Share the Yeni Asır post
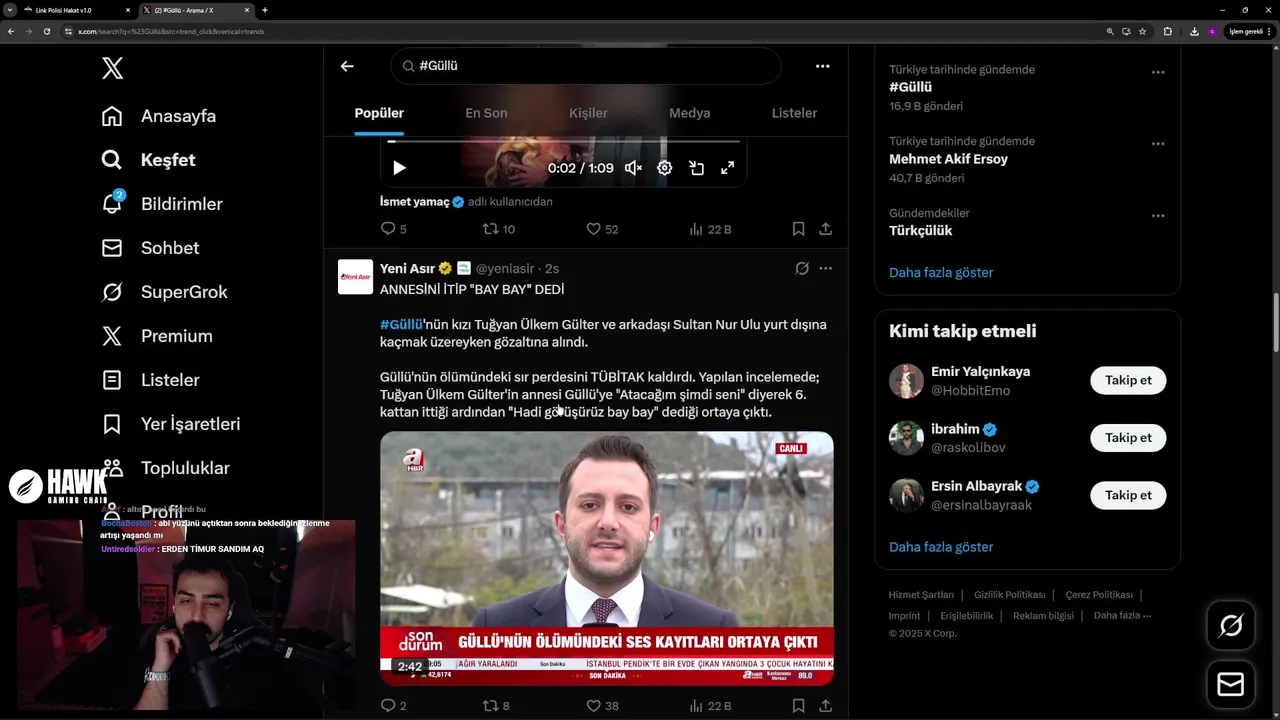 tap(825, 705)
